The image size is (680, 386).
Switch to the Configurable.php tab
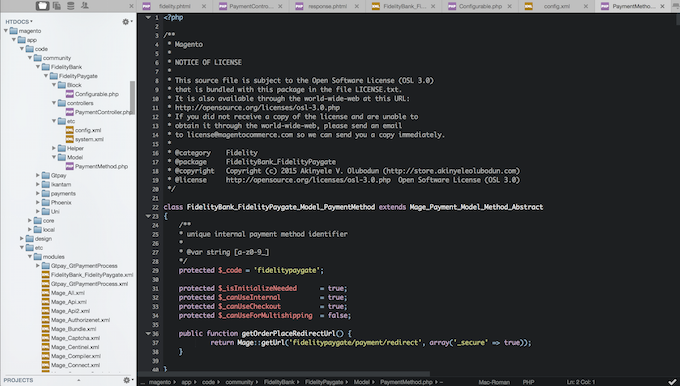click(x=480, y=6)
